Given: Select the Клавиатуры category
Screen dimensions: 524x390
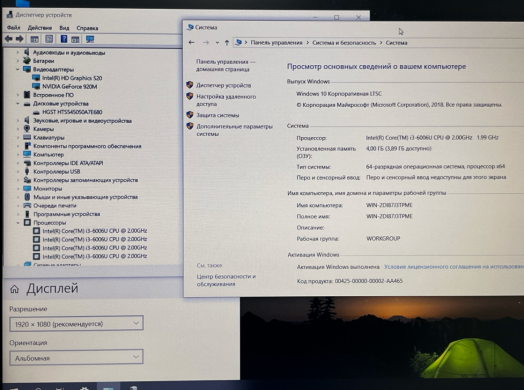Looking at the screenshot, I should (49, 137).
